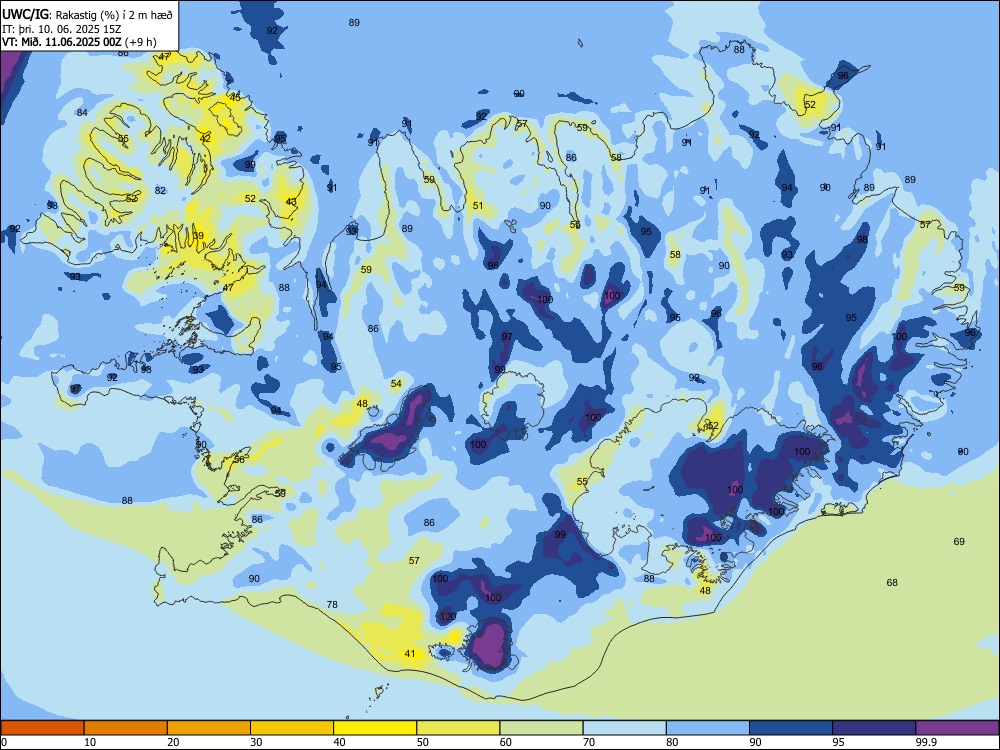
Task: Click the '45' value in the Westfjords
Action: (x=235, y=98)
